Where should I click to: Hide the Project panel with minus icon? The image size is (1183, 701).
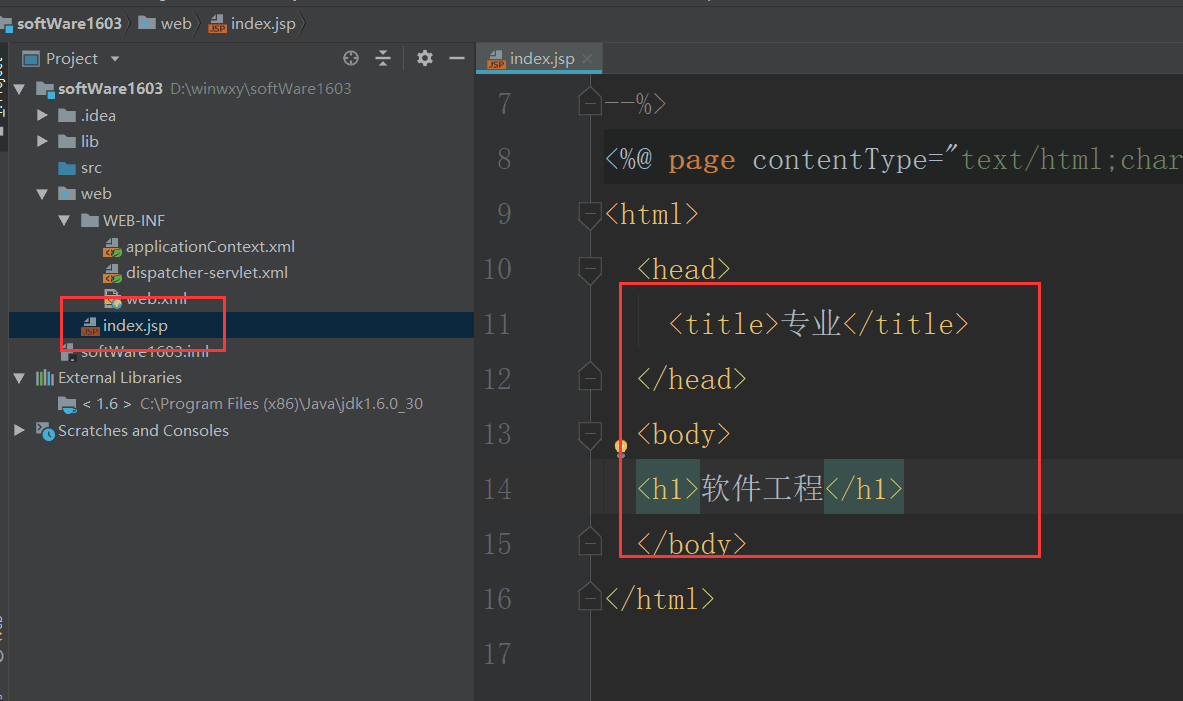[x=456, y=58]
